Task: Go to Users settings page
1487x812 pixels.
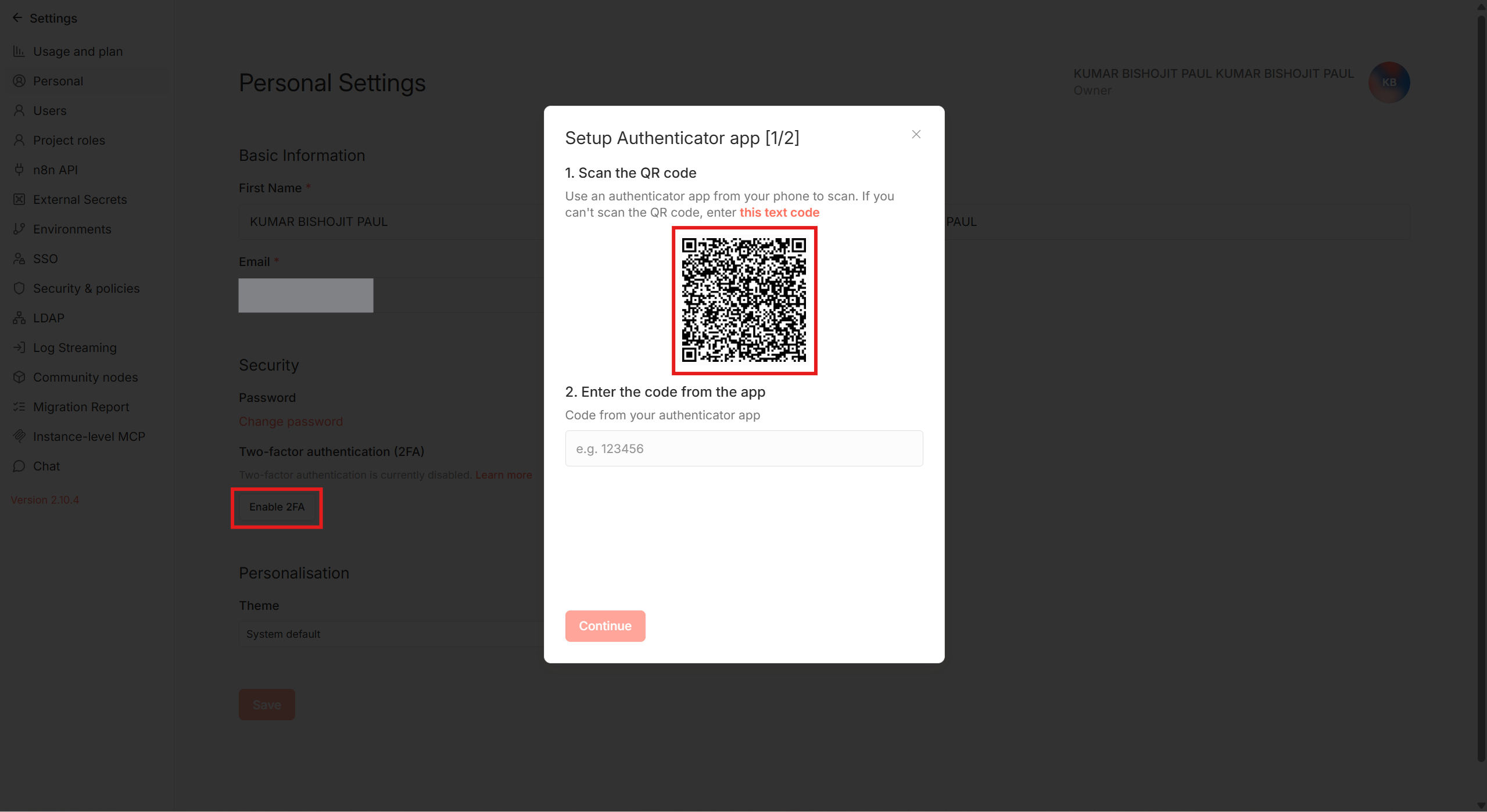Action: [x=87, y=110]
